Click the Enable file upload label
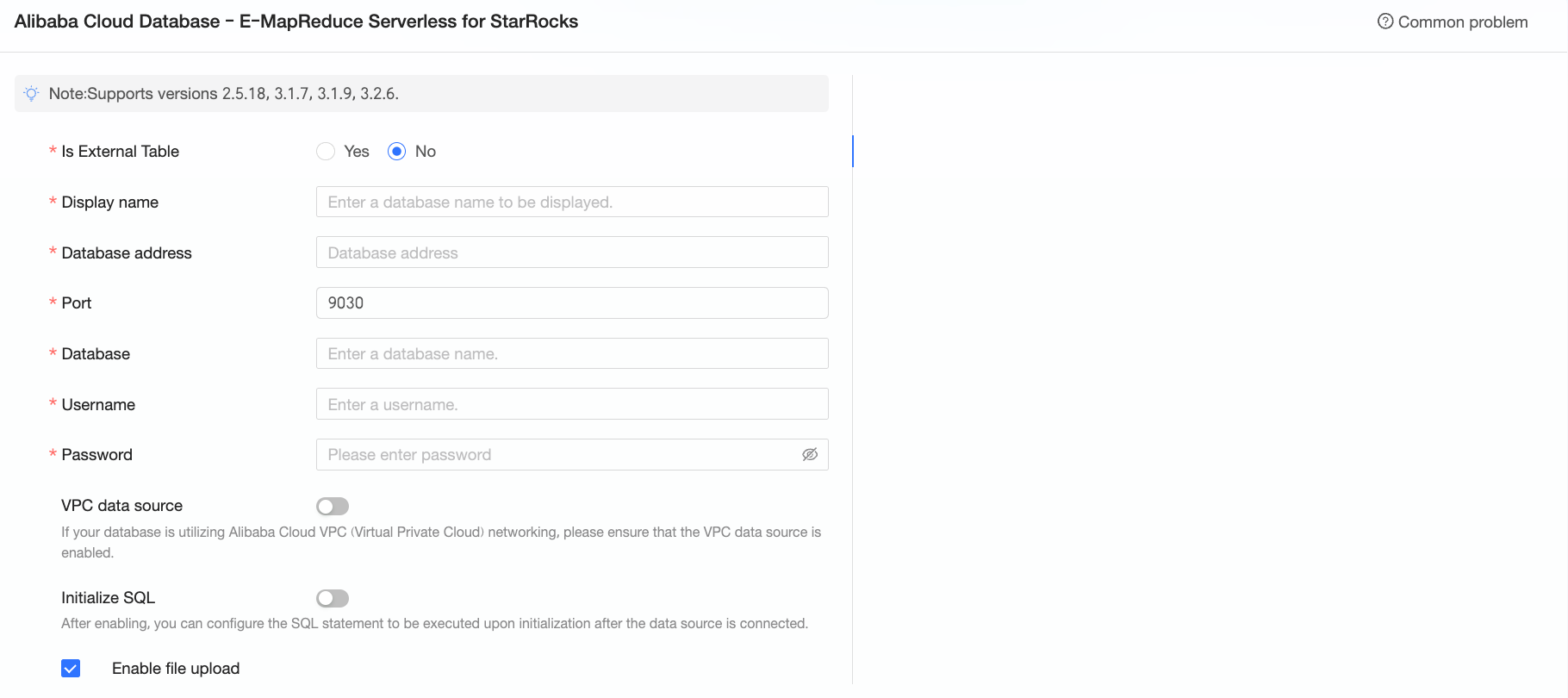Screen dimensions: 1568x698 tap(176, 668)
